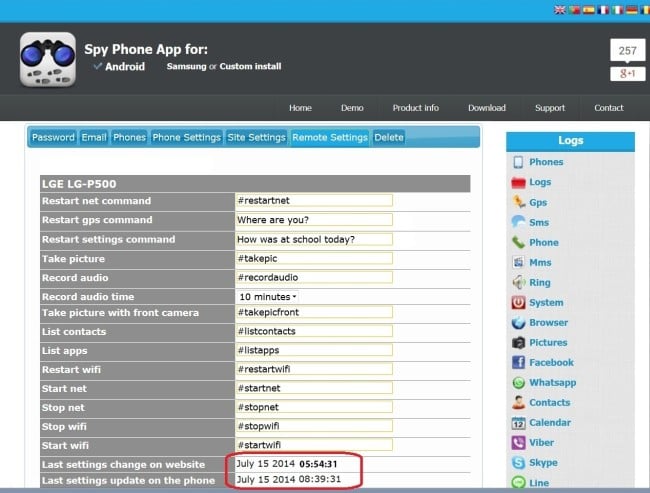Image resolution: width=650 pixels, height=493 pixels.
Task: Click the #listcontacts input field
Action: [314, 331]
